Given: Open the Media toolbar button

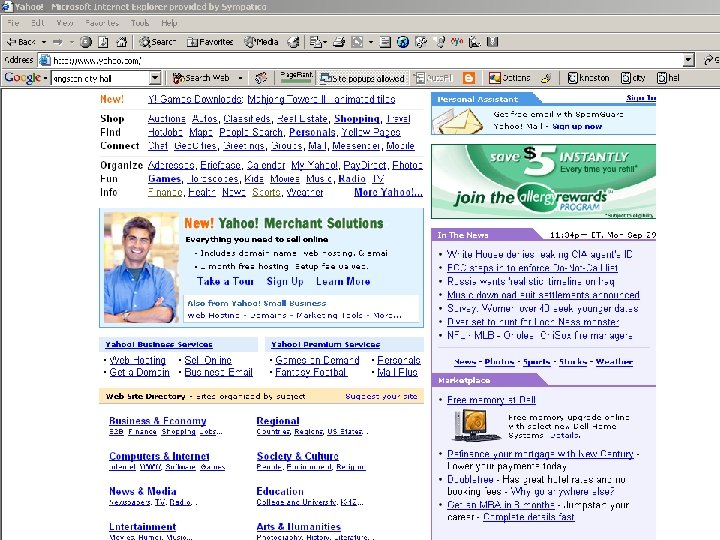Looking at the screenshot, I should pos(261,42).
